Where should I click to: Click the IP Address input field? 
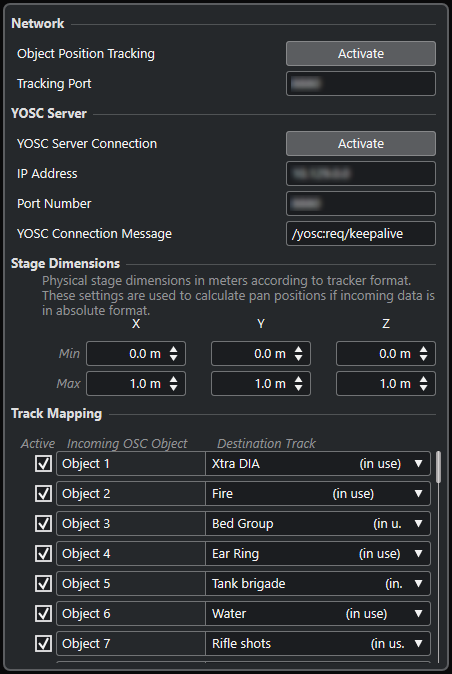tap(361, 174)
